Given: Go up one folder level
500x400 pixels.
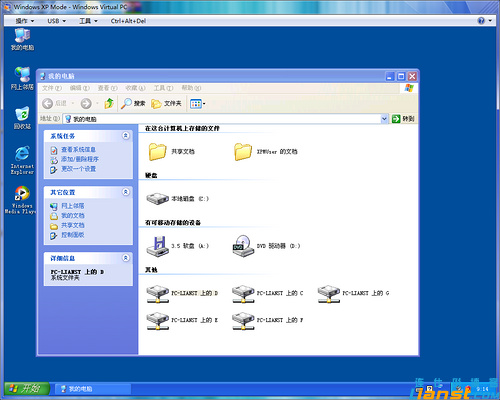Looking at the screenshot, I should pos(109,103).
